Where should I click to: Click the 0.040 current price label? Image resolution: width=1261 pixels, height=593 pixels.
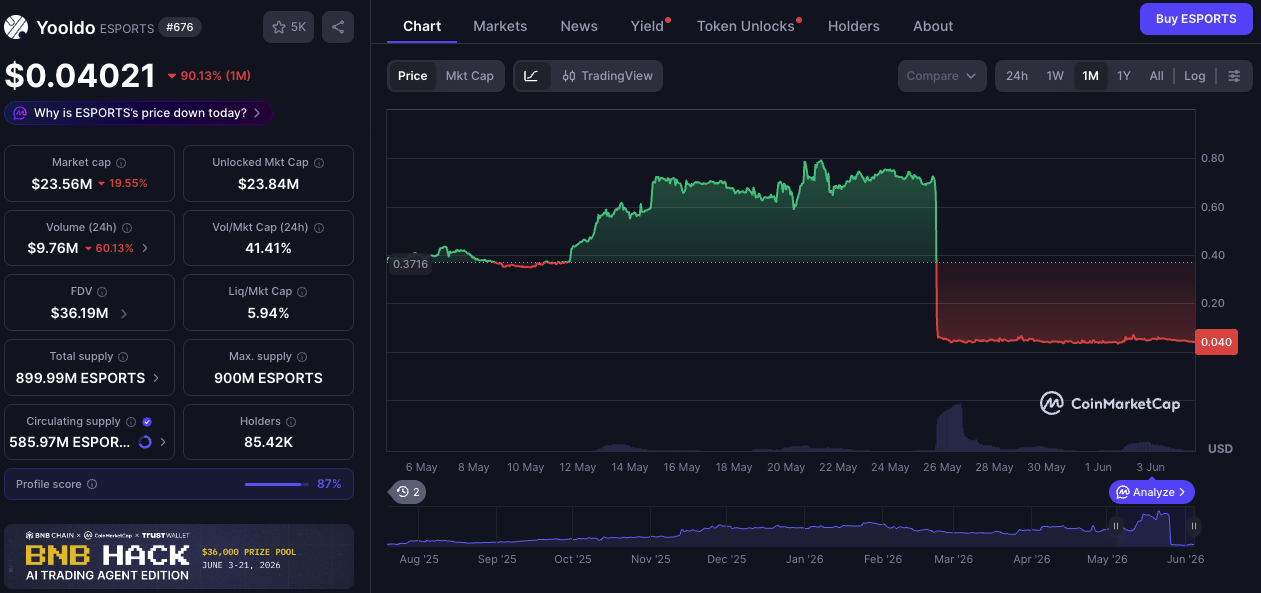coord(1216,342)
